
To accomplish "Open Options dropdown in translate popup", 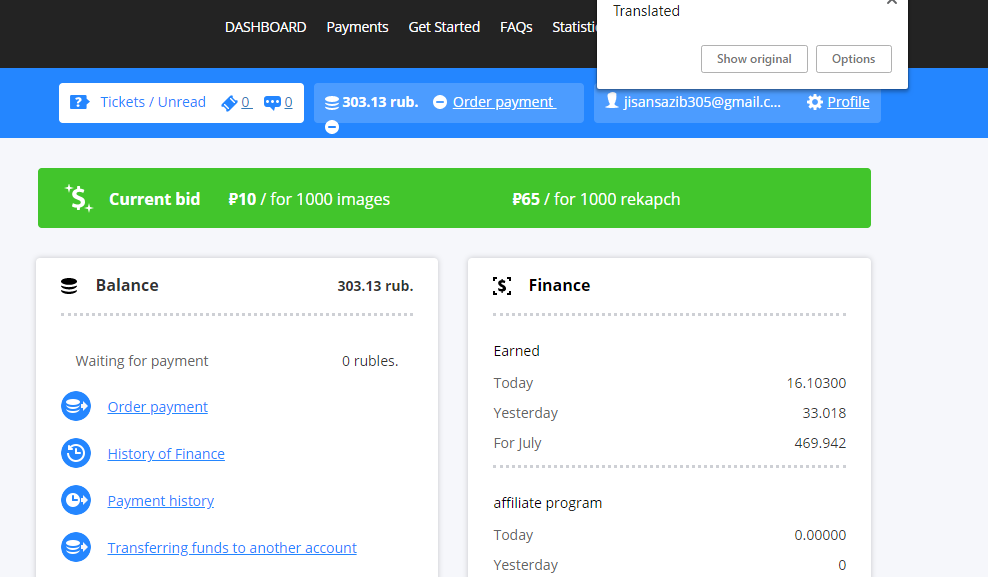I will click(x=853, y=59).
